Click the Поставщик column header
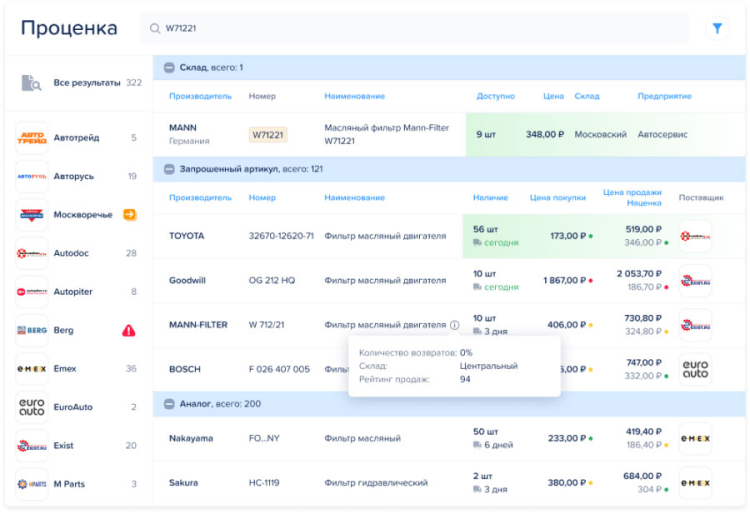 (701, 197)
